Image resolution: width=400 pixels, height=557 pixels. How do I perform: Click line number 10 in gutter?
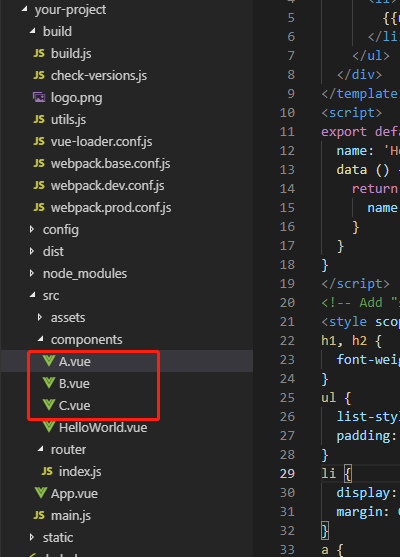(287, 113)
